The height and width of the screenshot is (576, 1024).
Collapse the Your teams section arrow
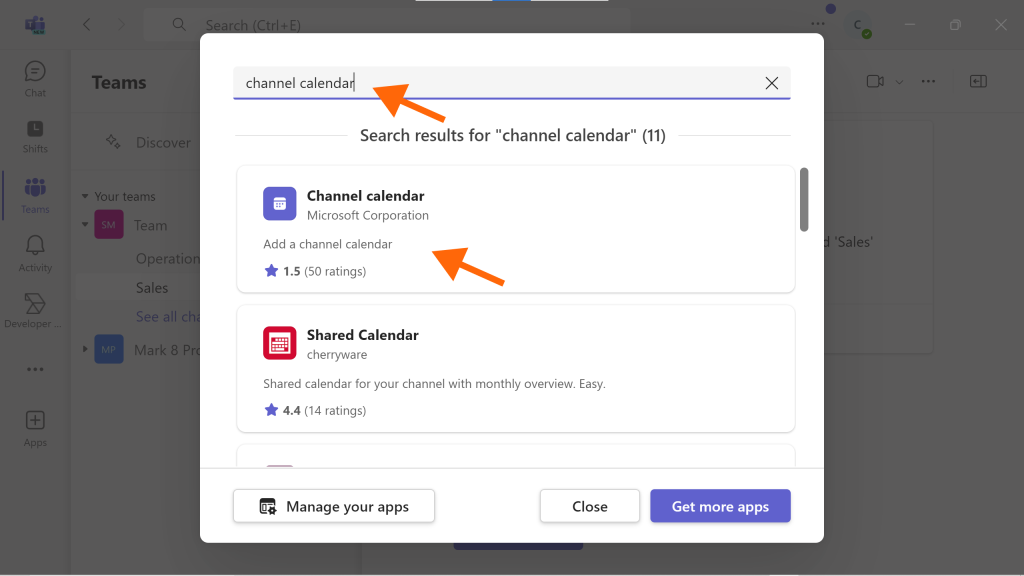(x=85, y=196)
